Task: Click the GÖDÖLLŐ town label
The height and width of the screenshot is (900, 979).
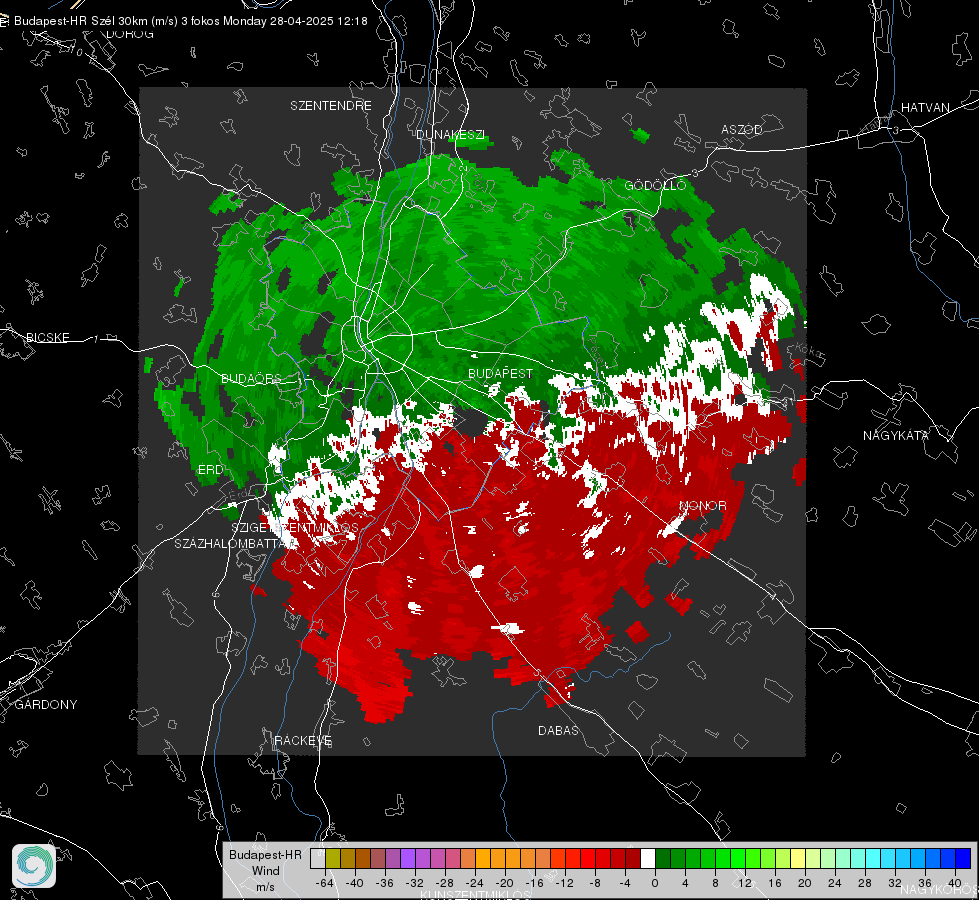Action: (656, 185)
